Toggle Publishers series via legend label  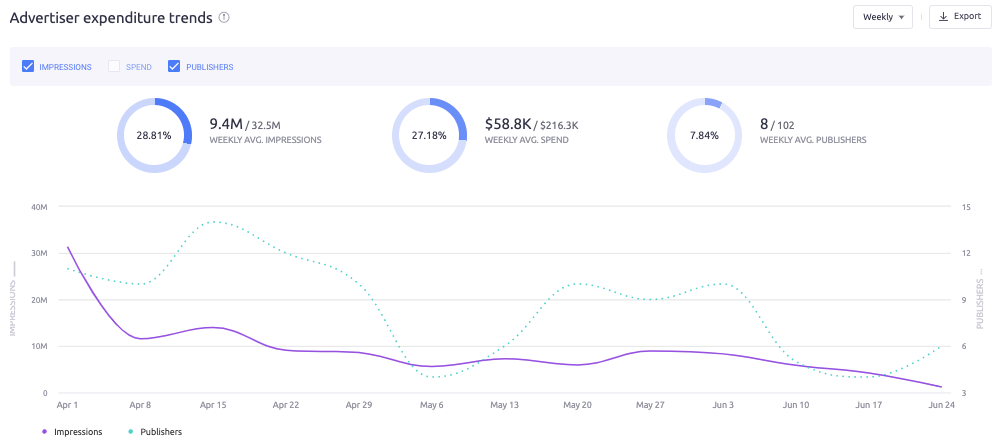point(161,432)
